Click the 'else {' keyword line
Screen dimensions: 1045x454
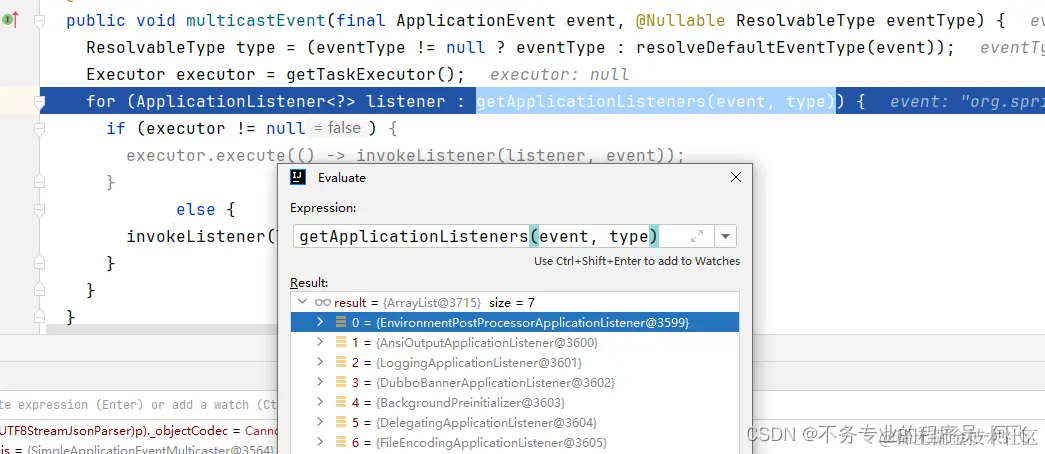(205, 209)
